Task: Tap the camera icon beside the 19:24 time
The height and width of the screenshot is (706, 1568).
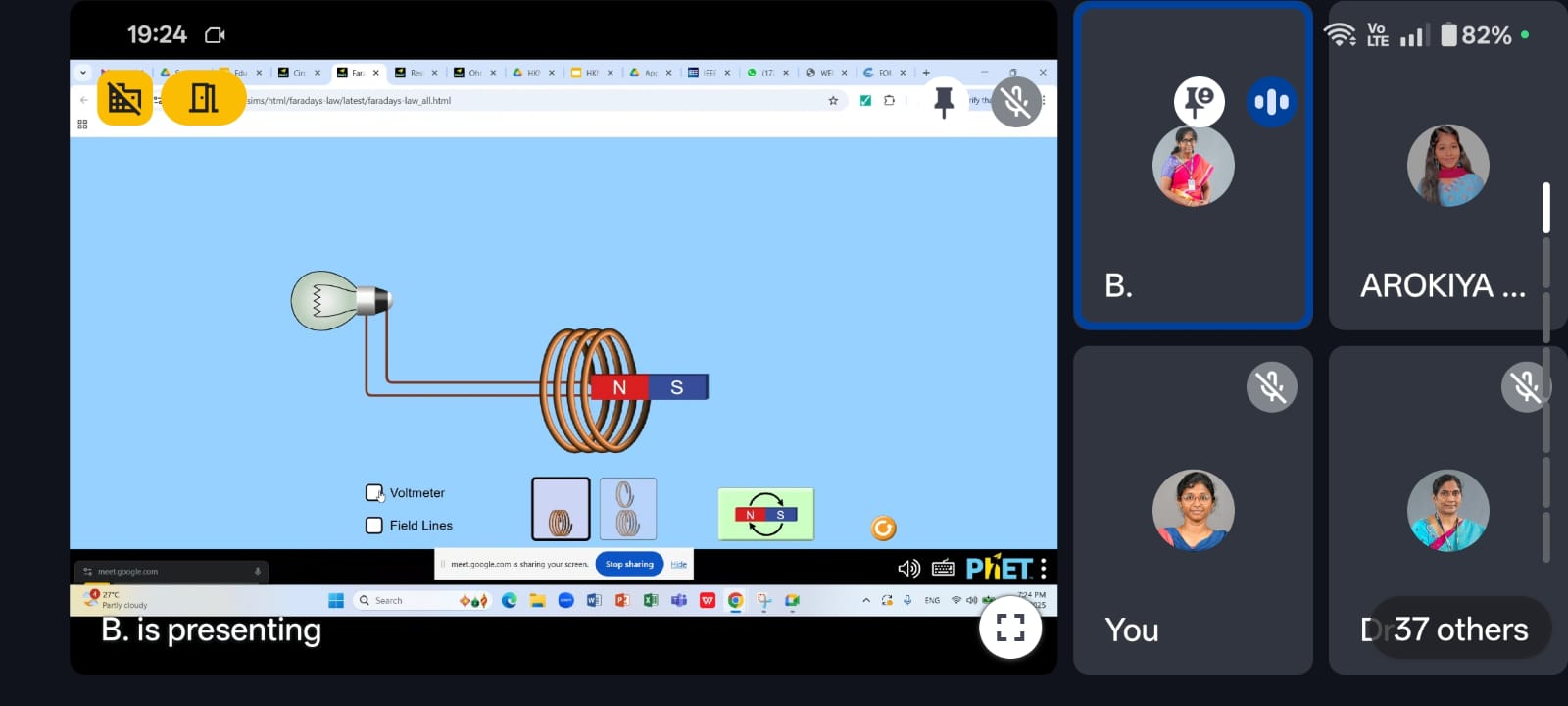Action: [215, 35]
